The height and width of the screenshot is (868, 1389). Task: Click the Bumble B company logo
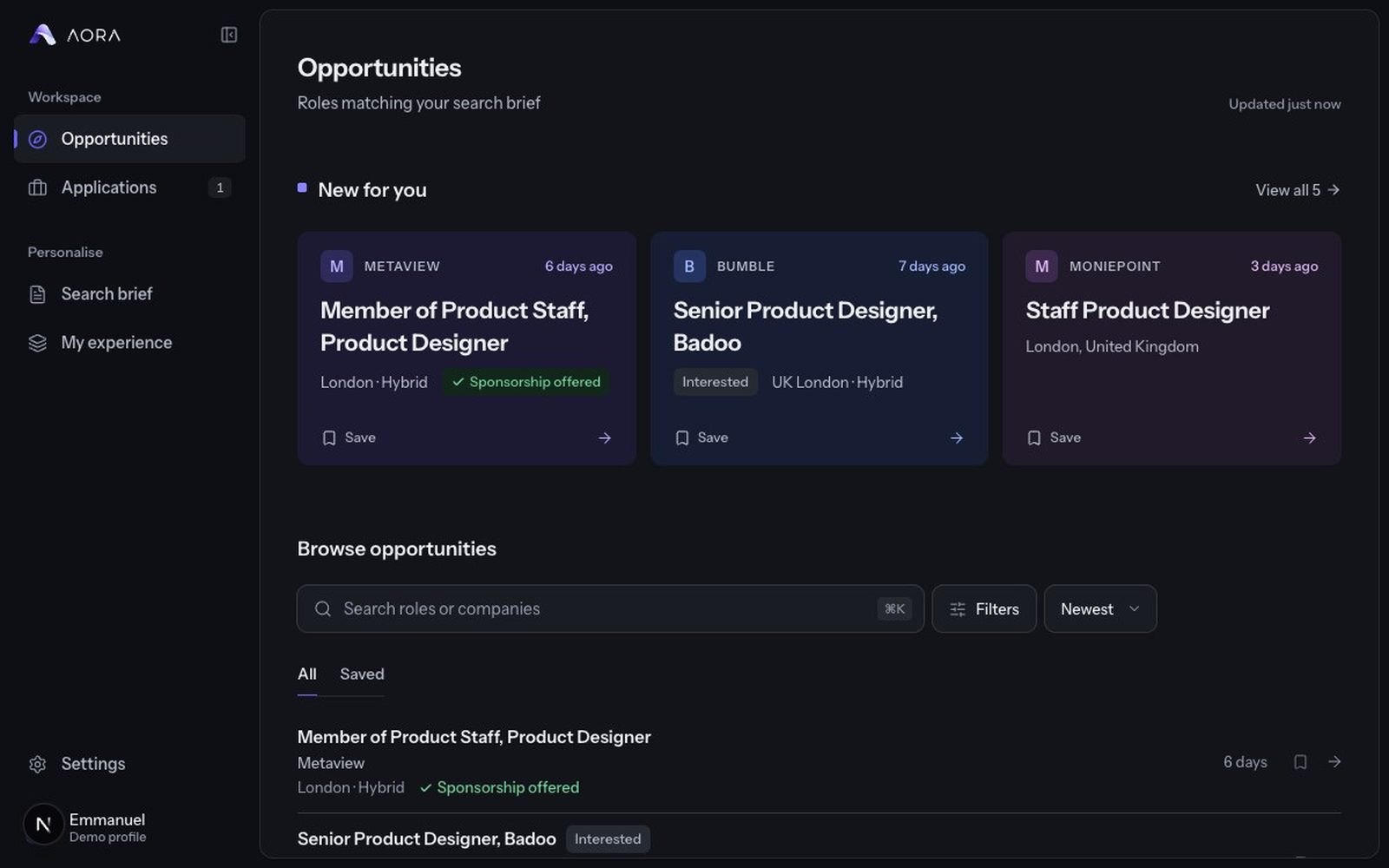click(689, 266)
